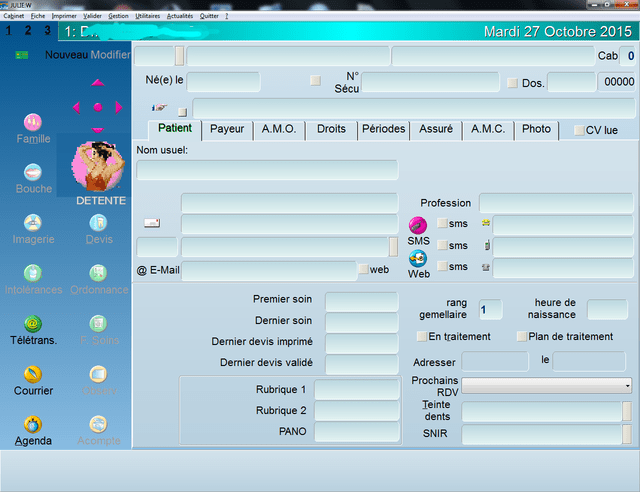Click into the E-Mail input field
The height and width of the screenshot is (492, 640).
pos(268,270)
